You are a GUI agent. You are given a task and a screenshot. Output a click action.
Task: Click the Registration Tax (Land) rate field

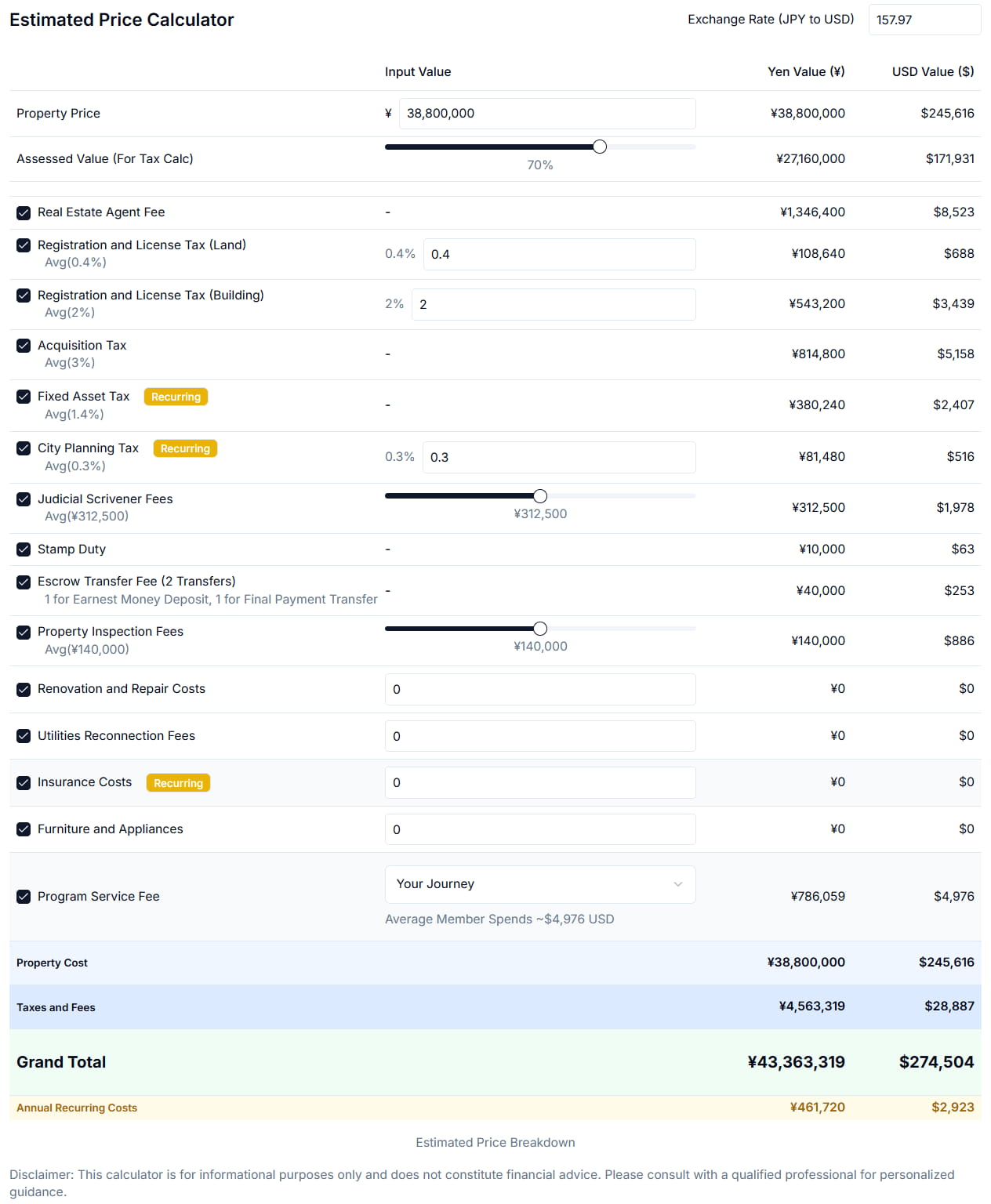click(558, 255)
